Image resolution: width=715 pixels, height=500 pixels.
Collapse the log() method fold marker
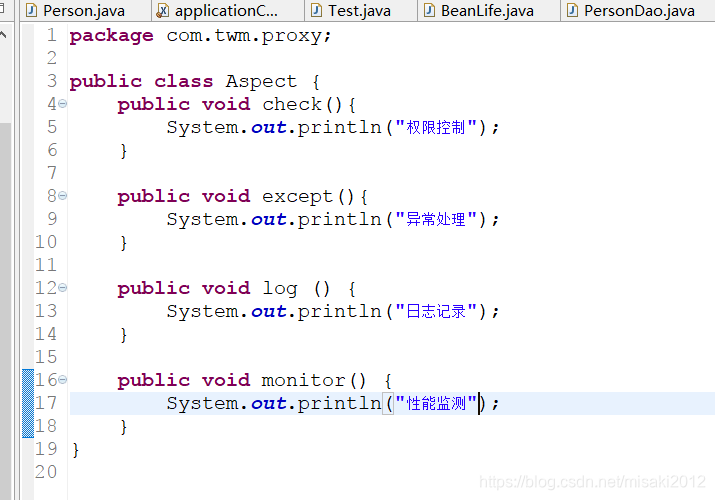[62, 288]
